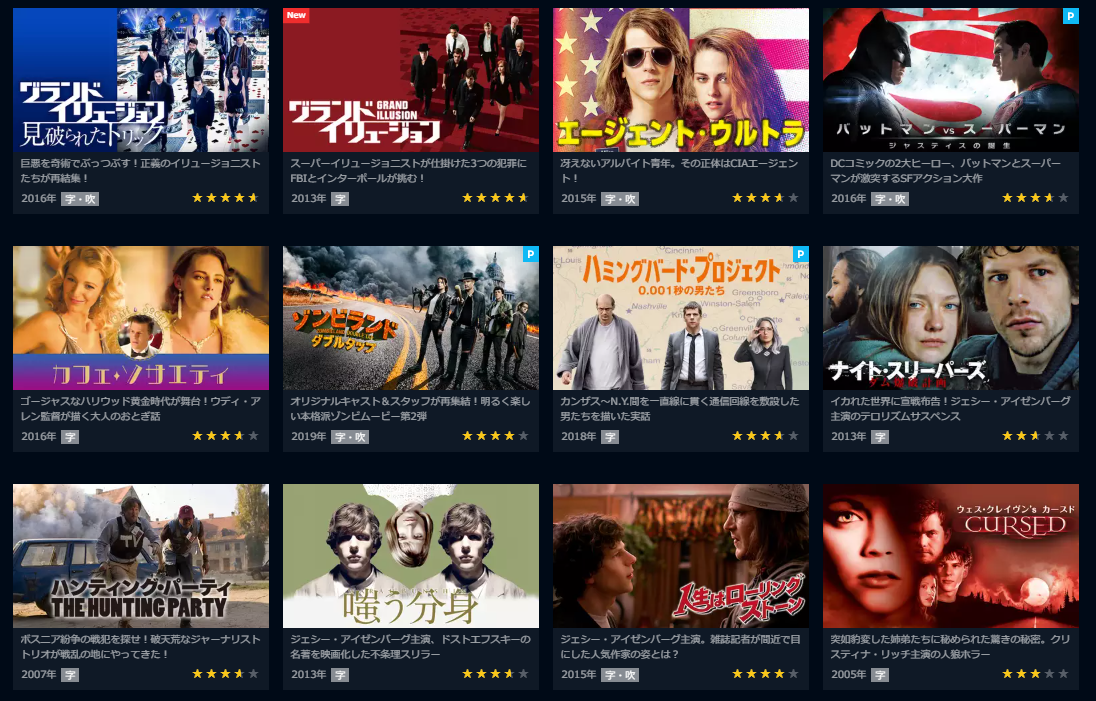Click the 字・吹 badge next to 2019年
The height and width of the screenshot is (701, 1096).
(x=350, y=437)
